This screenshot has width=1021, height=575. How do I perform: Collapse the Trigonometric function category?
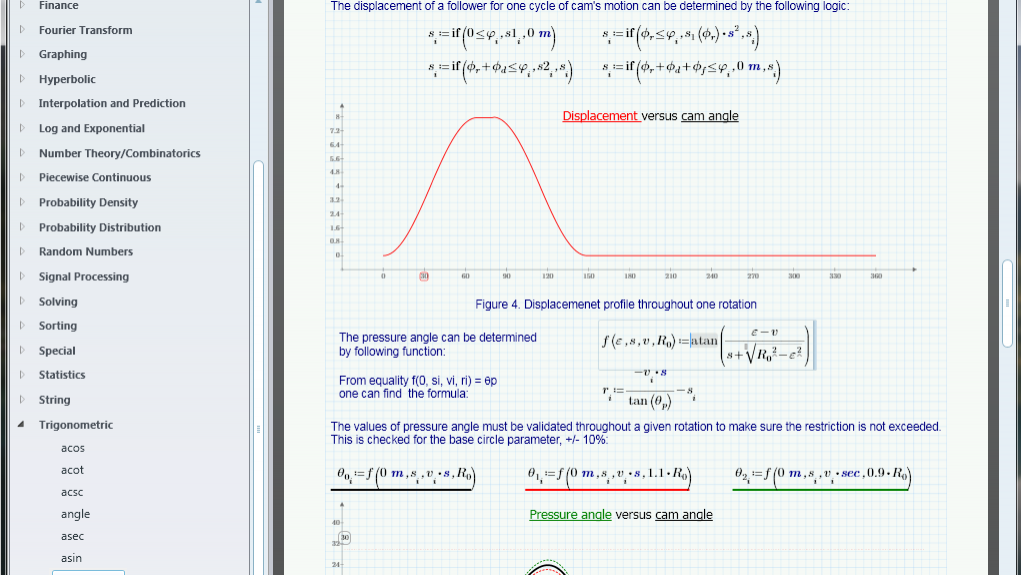(22, 425)
